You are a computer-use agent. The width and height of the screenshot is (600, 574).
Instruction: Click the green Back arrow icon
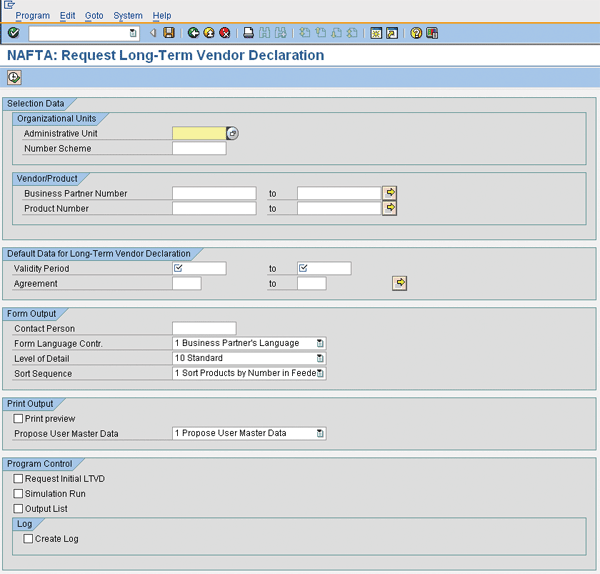[x=193, y=33]
